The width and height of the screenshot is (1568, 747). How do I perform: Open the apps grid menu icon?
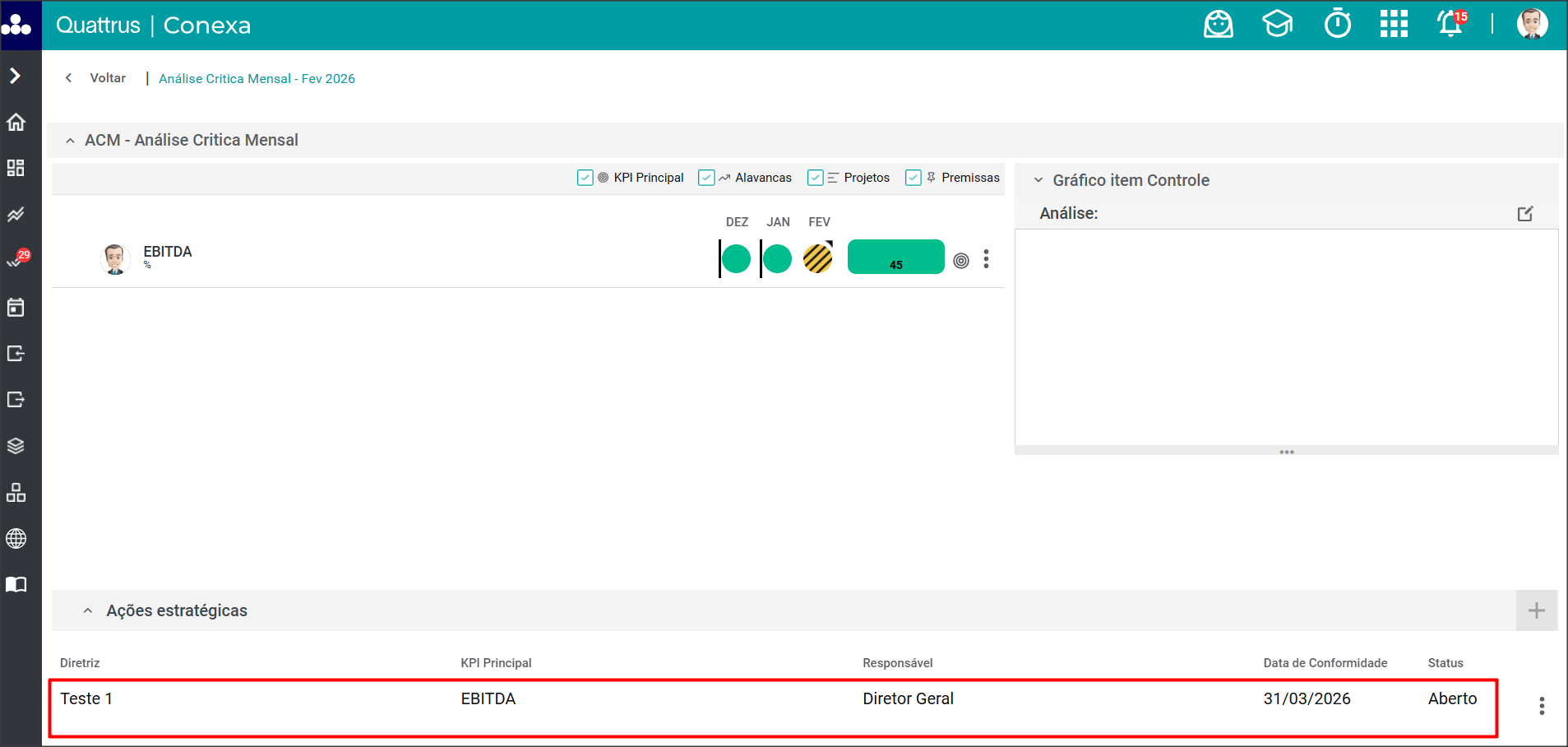(1394, 25)
